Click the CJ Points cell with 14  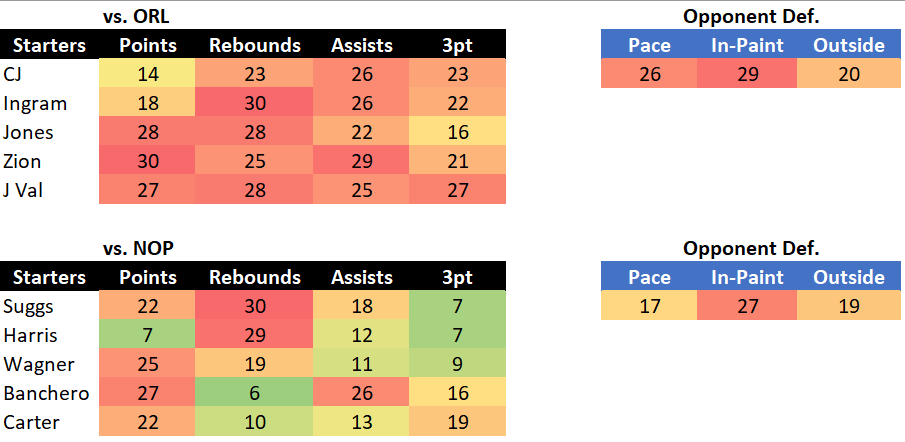coord(148,73)
